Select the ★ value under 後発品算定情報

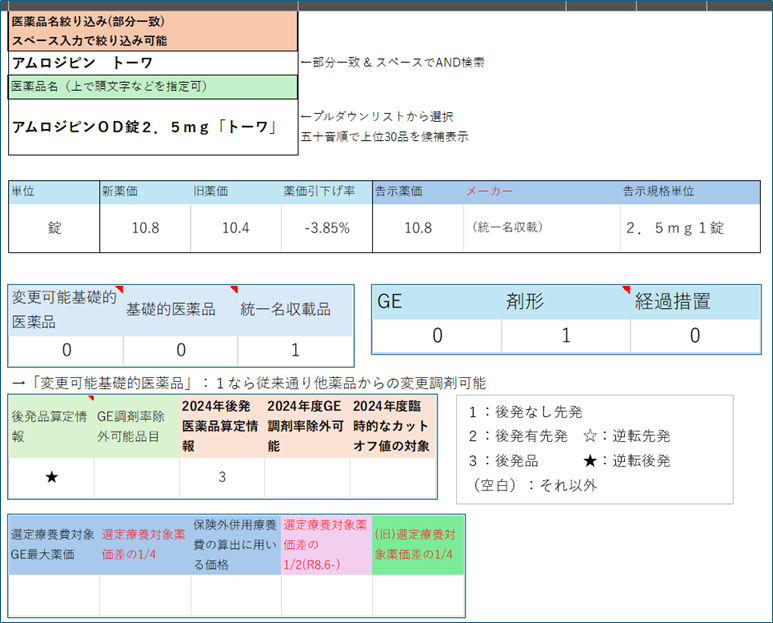(51, 478)
